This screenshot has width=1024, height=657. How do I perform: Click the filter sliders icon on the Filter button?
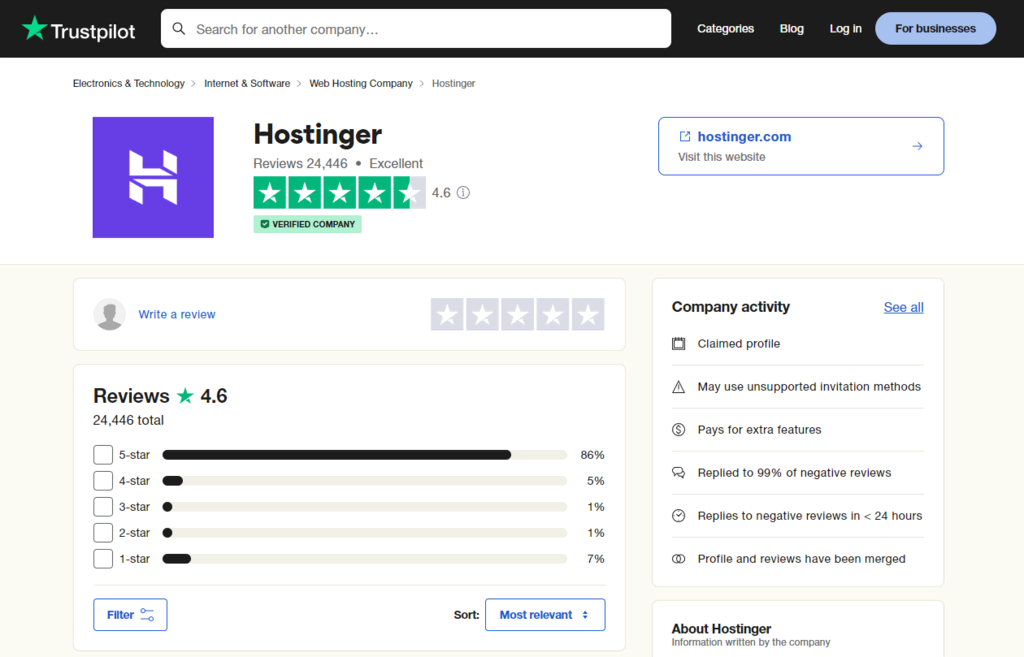(x=148, y=615)
